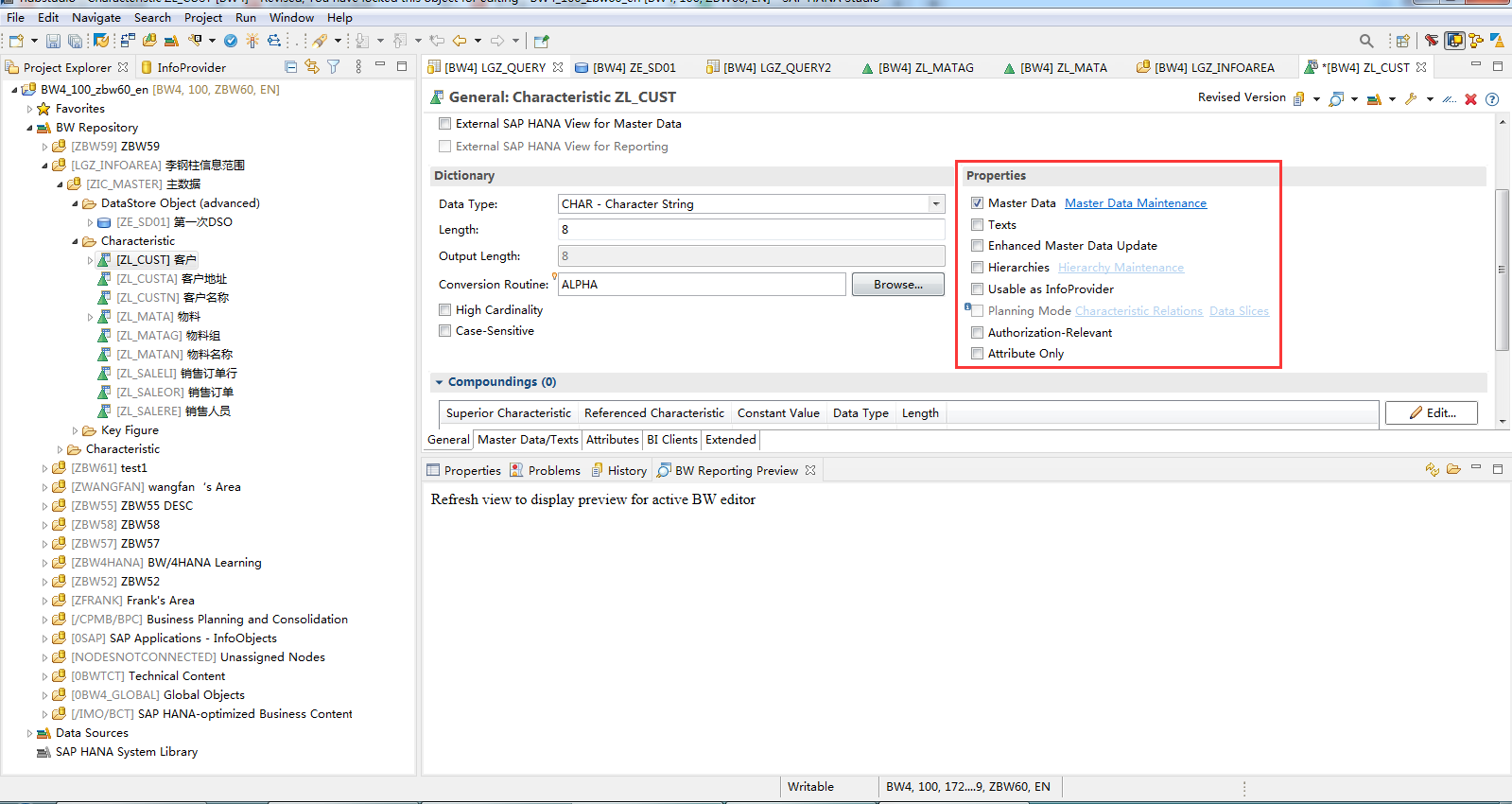The height and width of the screenshot is (804, 1512).
Task: Click the Master Data Maintenance link
Action: (1136, 202)
